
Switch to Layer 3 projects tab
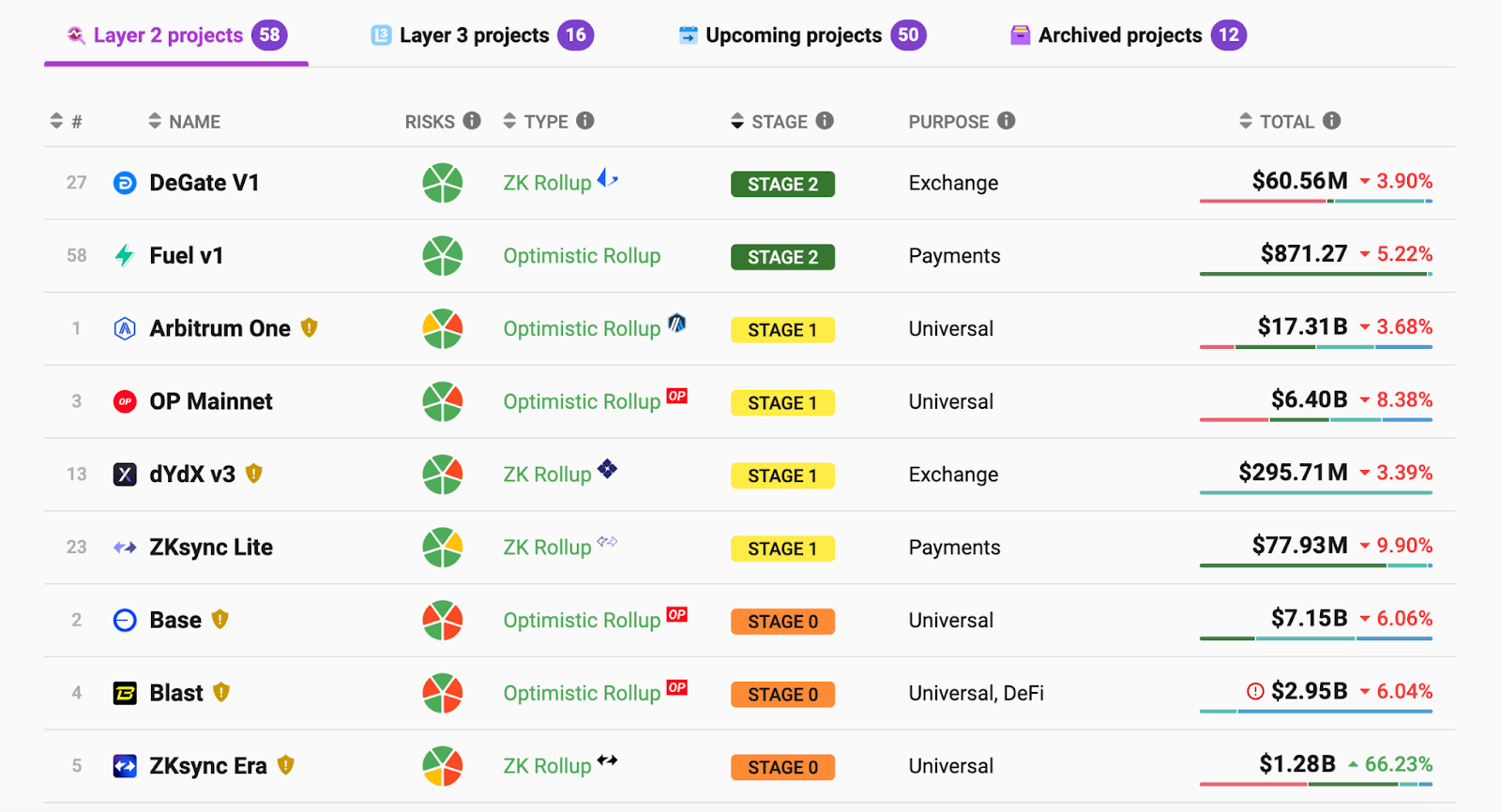point(482,36)
